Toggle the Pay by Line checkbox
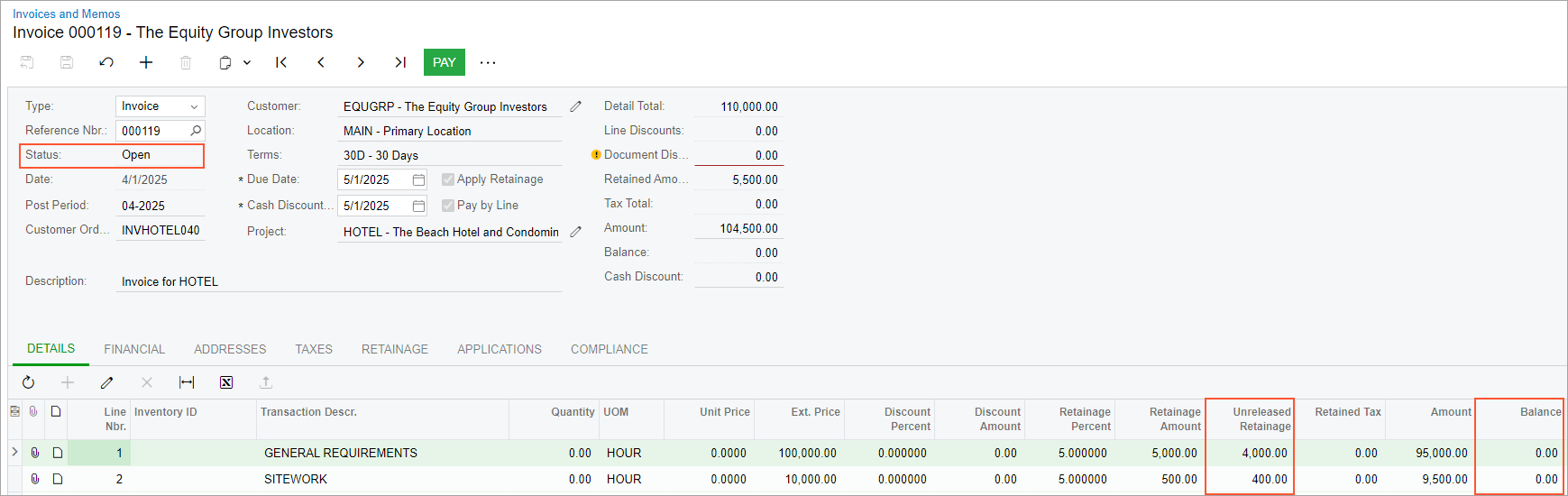1568x496 pixels. pyautogui.click(x=448, y=206)
